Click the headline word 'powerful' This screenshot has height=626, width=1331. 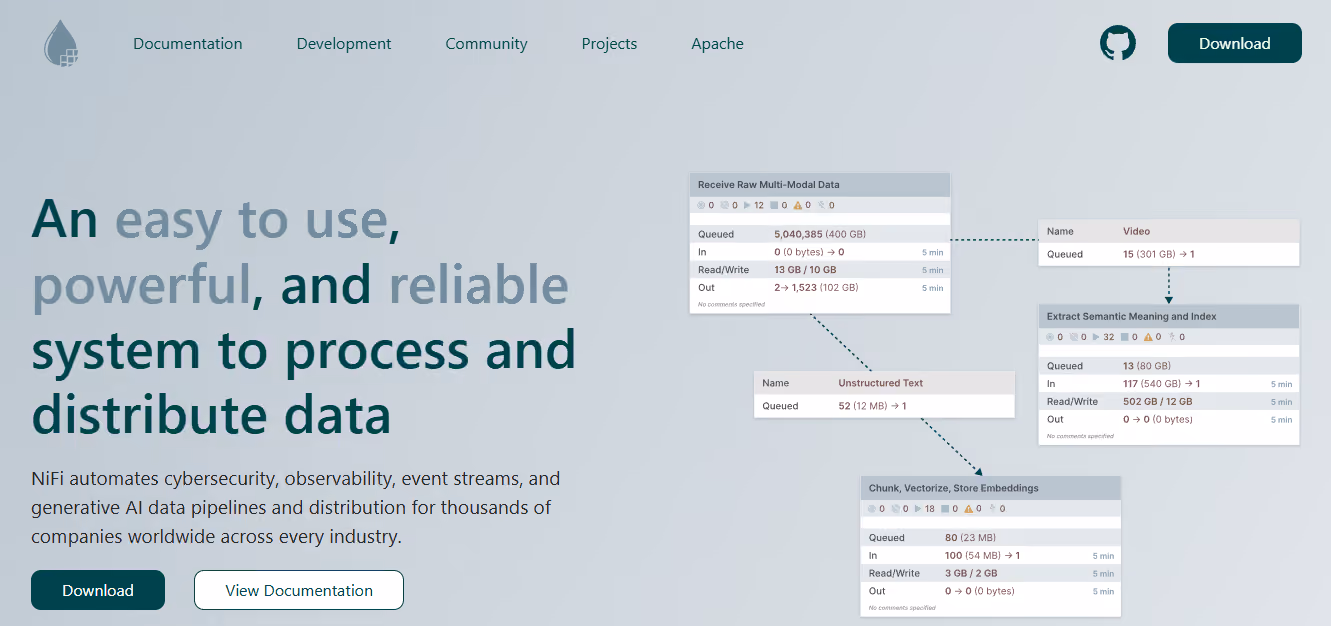(x=141, y=287)
